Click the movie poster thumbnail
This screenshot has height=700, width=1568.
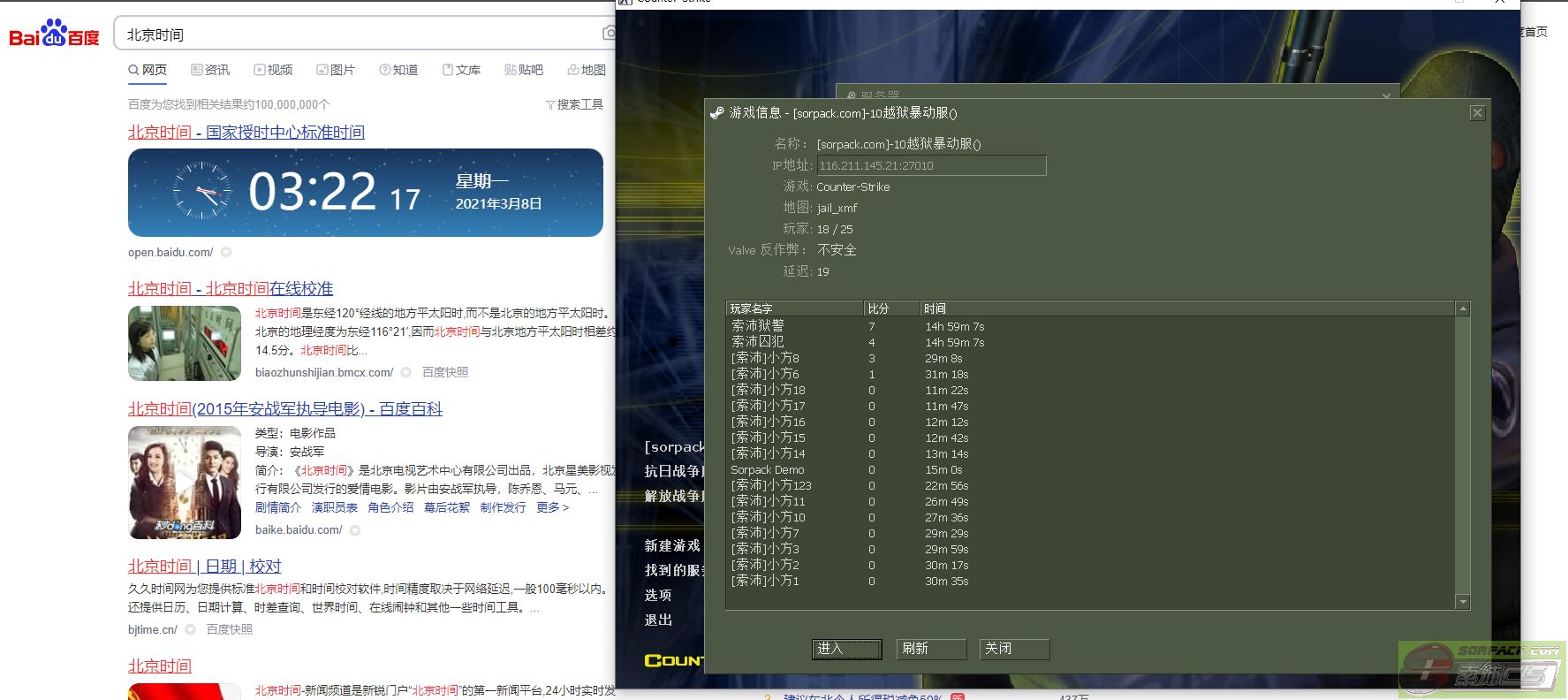[185, 483]
